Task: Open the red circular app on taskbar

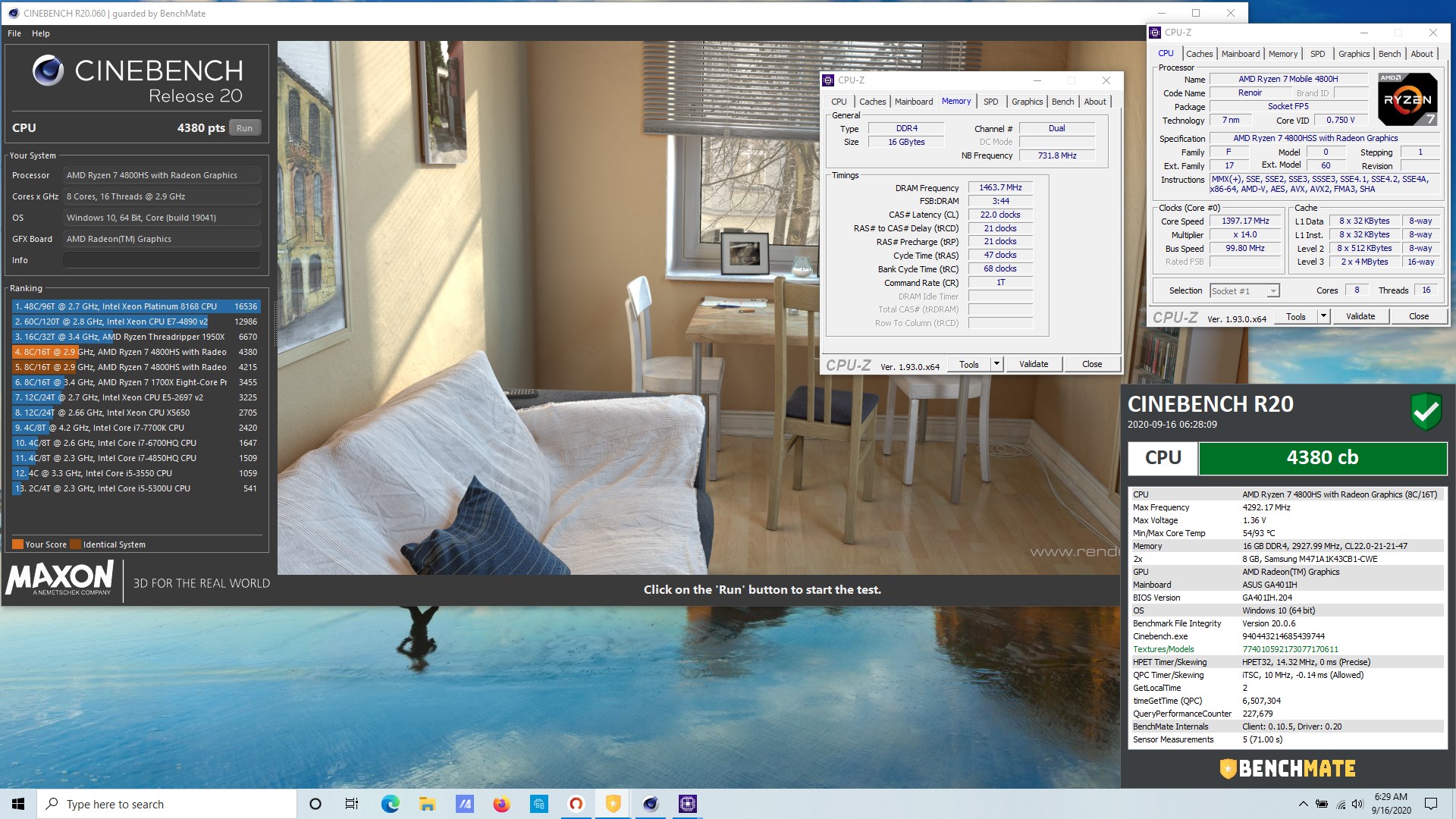Action: coord(576,804)
